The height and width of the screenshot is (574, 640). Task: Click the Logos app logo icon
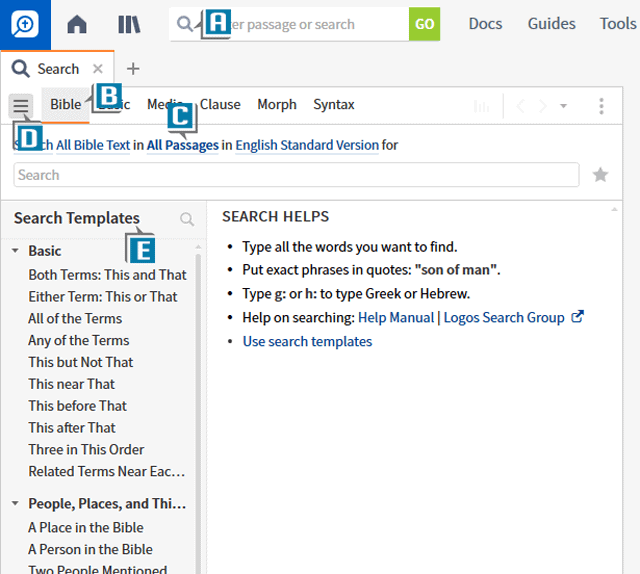(x=24, y=24)
